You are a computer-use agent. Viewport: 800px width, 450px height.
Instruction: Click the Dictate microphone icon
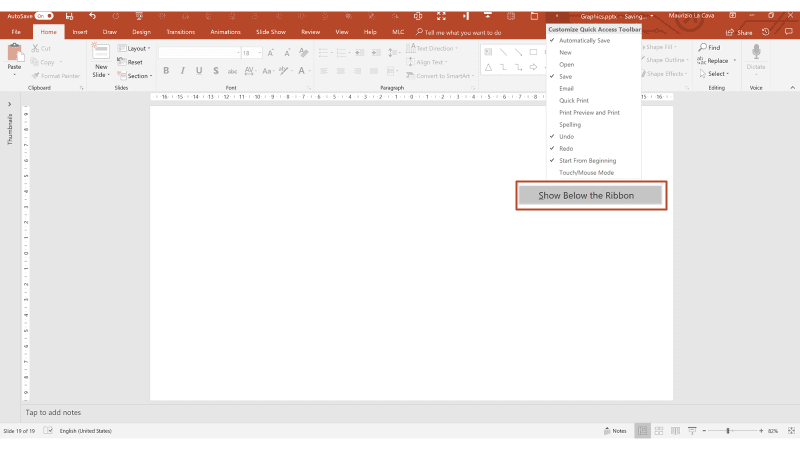point(756,51)
